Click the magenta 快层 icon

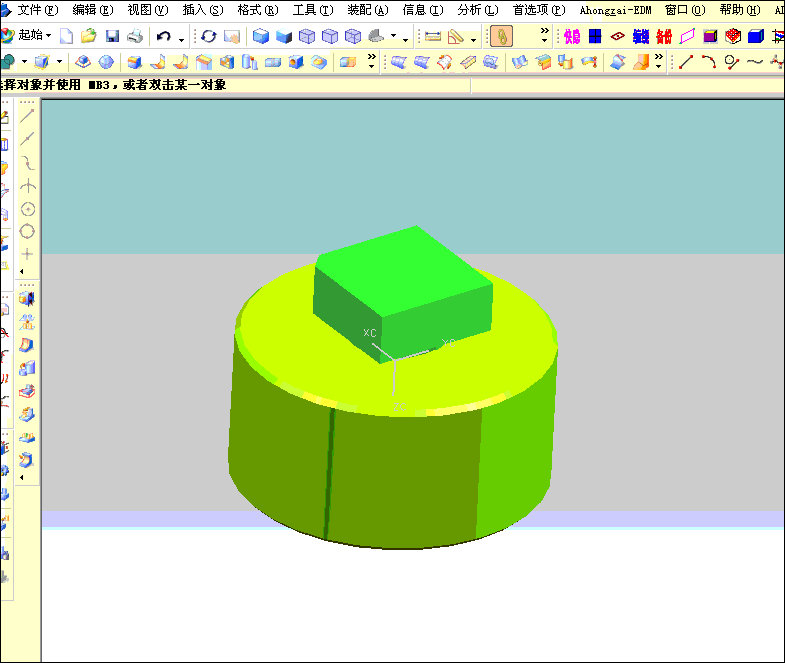coord(572,36)
